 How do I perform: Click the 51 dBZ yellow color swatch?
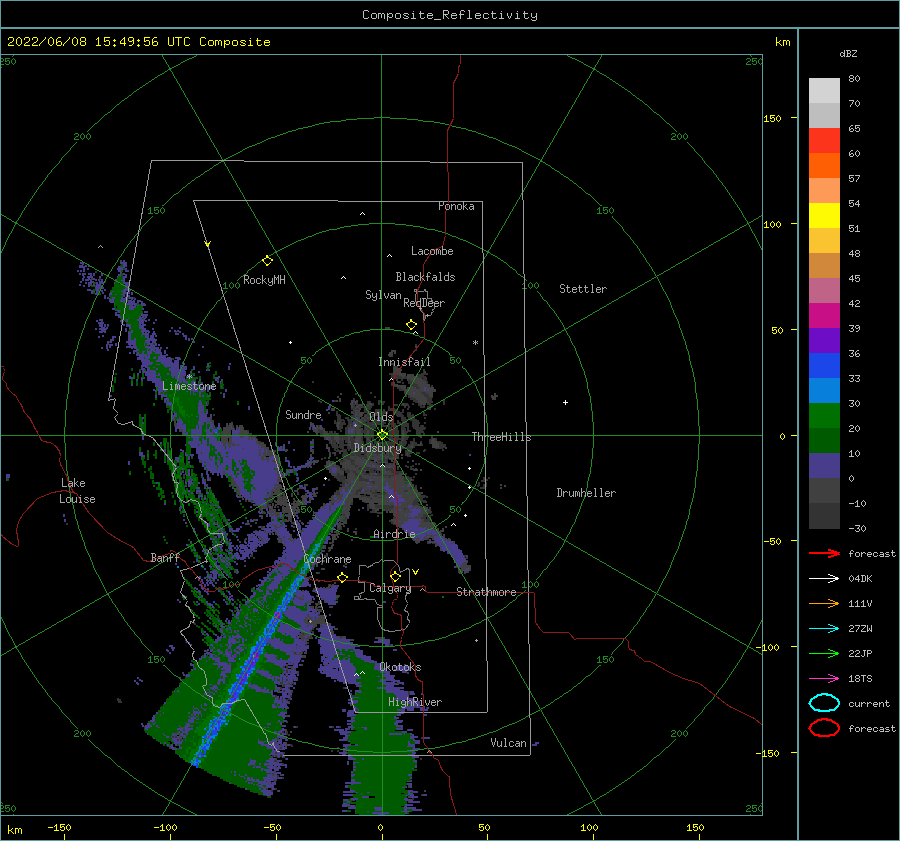824,215
